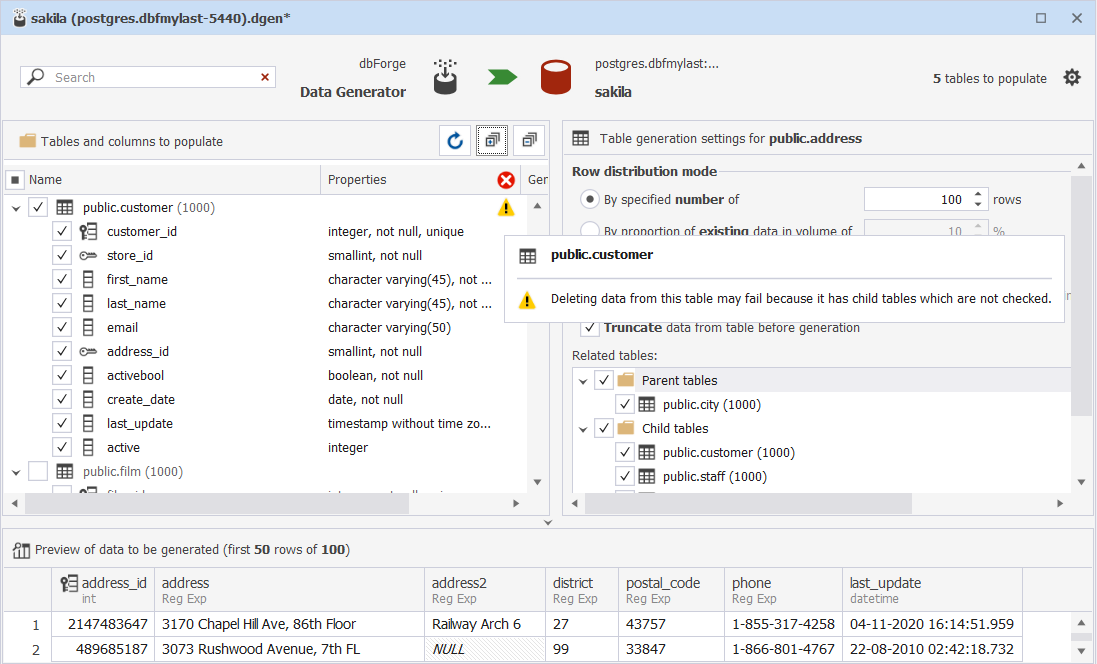The width and height of the screenshot is (1097, 664).
Task: Collapse Parent tables group
Action: tap(583, 381)
